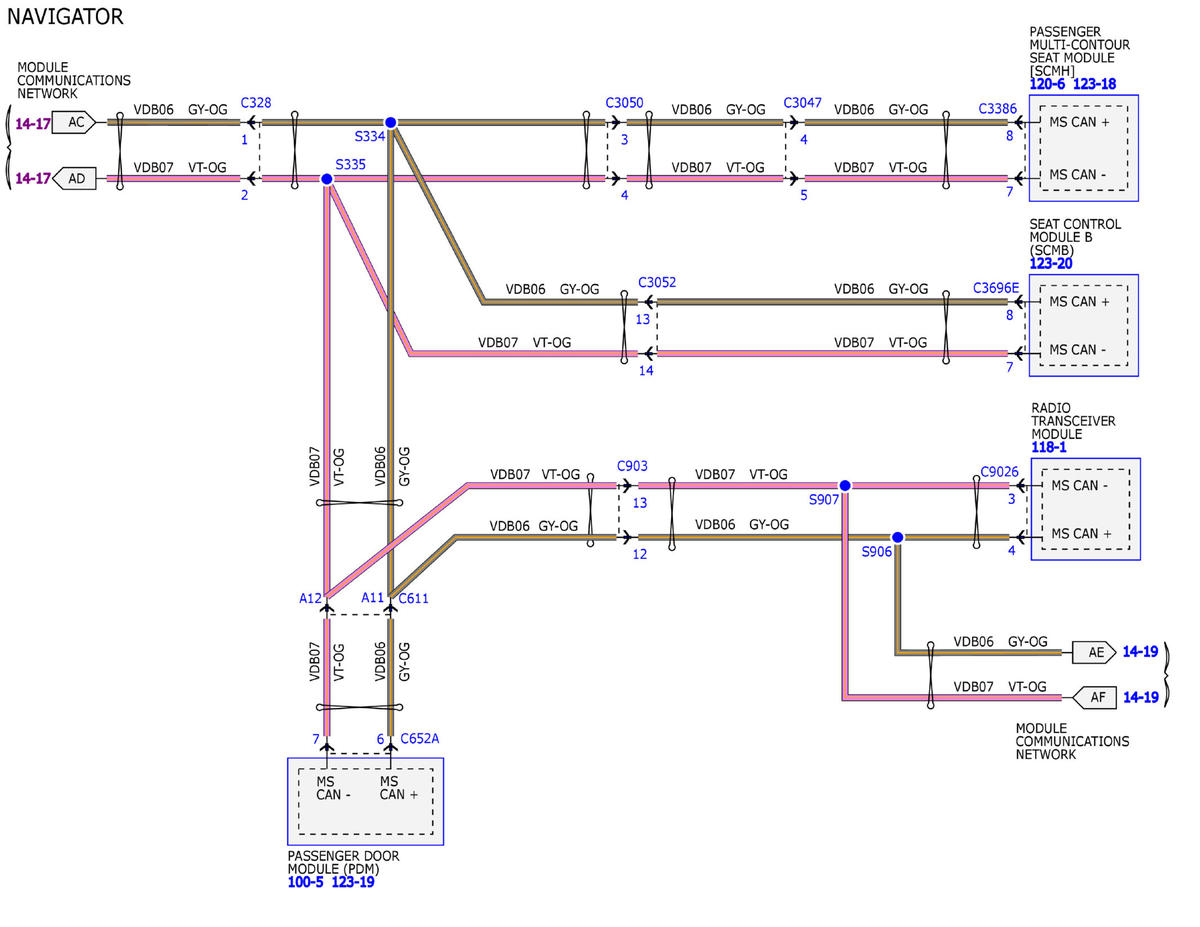This screenshot has width=1200, height=927.
Task: Select pin 13 of connector C3052
Action: click(x=642, y=319)
